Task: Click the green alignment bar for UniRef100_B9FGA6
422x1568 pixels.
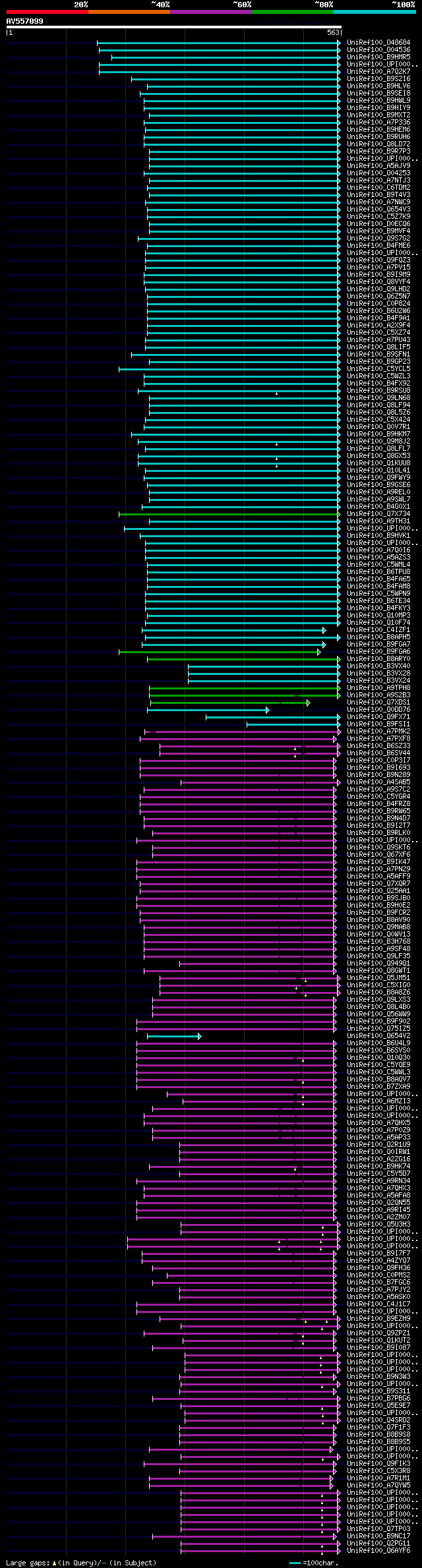Action: [x=220, y=652]
